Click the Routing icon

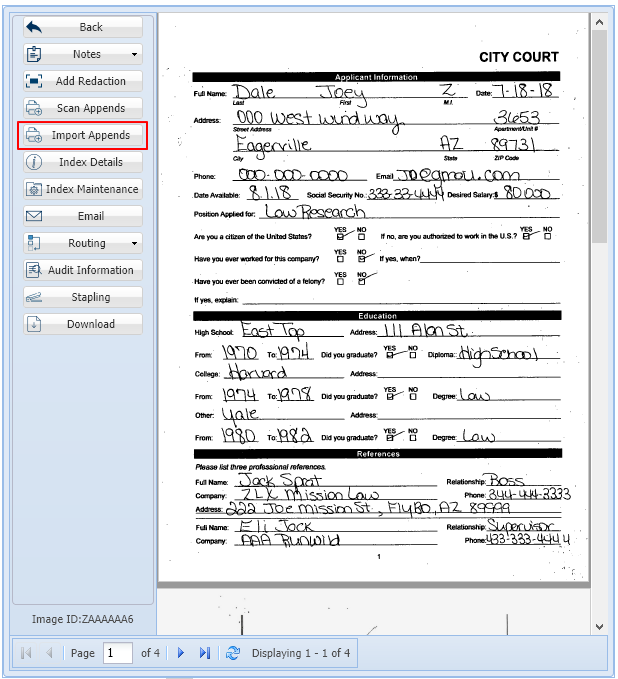click(x=34, y=243)
